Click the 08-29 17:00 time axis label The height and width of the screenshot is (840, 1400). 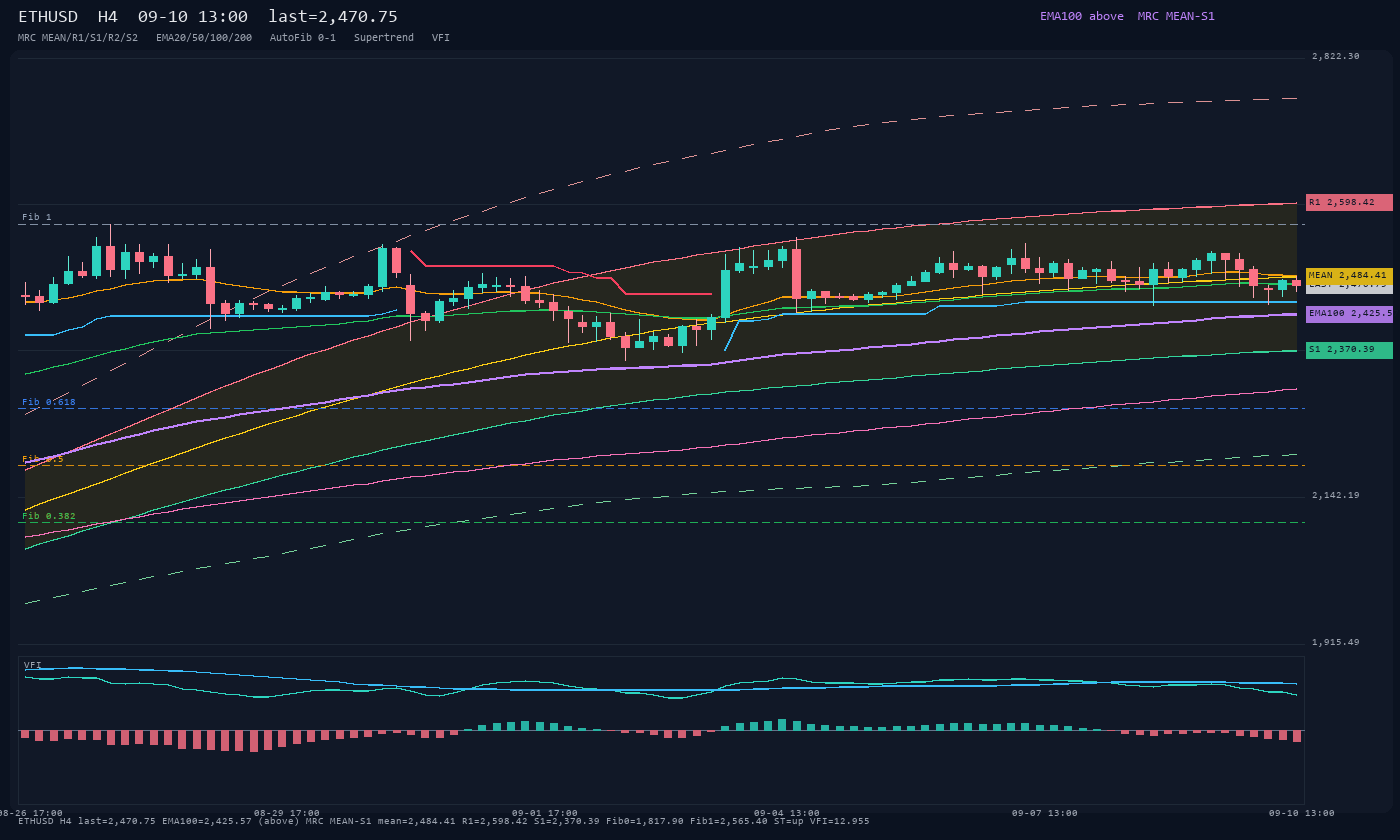click(x=287, y=813)
